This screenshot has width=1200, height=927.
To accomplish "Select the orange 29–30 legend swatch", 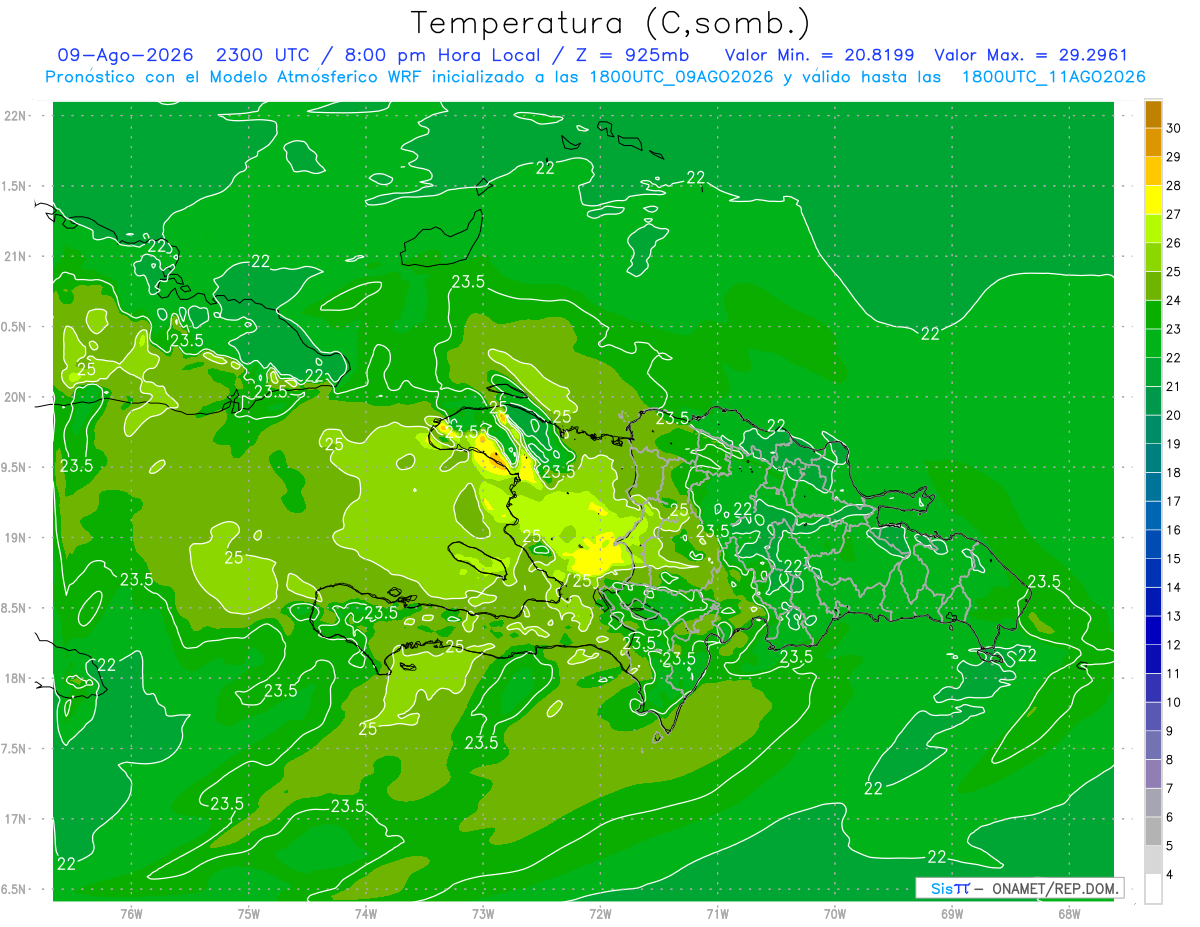I will click(x=1153, y=142).
